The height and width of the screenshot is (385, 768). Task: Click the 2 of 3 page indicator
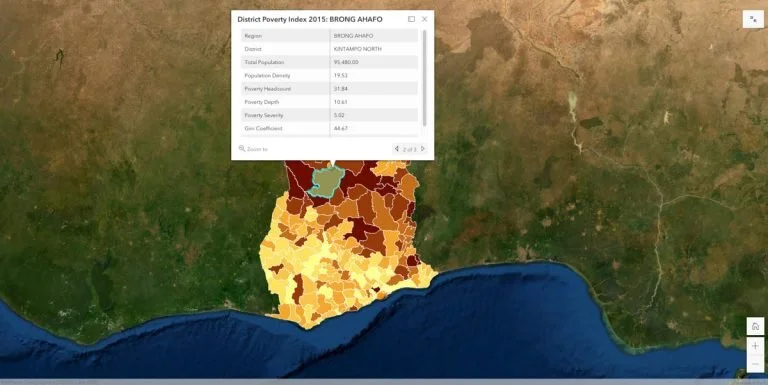tap(409, 149)
